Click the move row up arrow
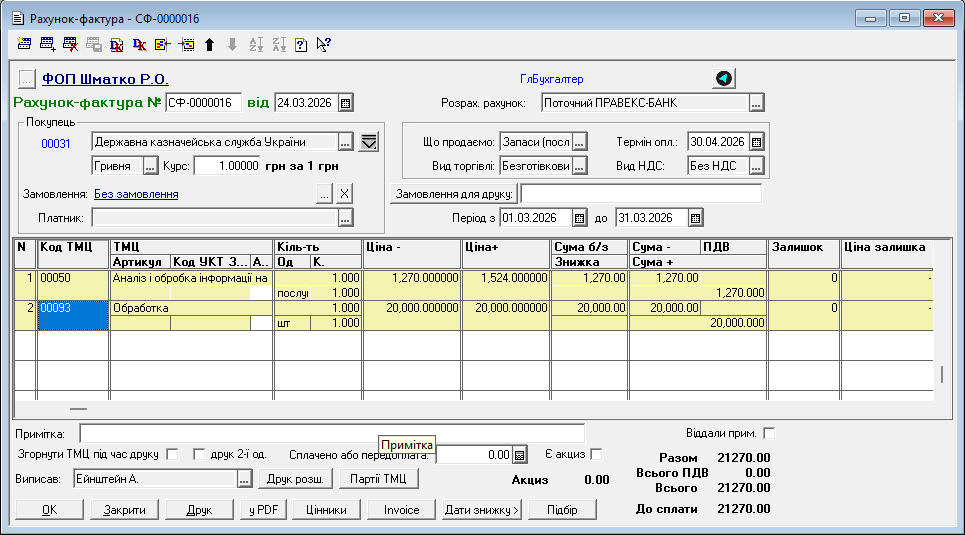The width and height of the screenshot is (965, 535). pyautogui.click(x=209, y=44)
